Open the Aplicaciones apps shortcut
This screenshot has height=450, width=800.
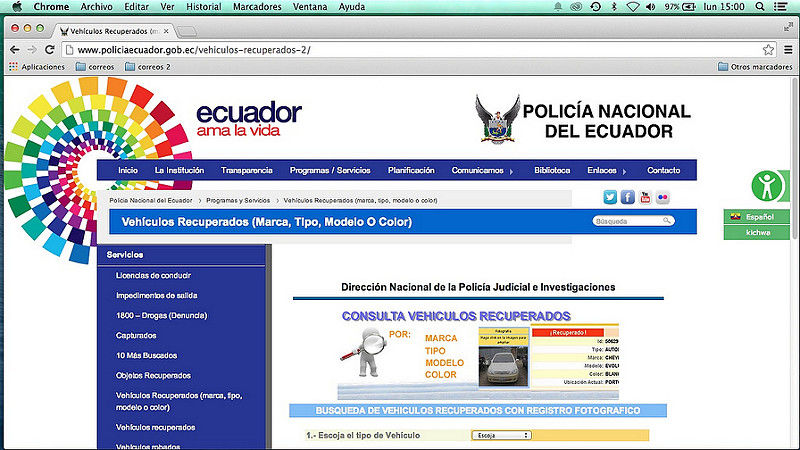37,67
